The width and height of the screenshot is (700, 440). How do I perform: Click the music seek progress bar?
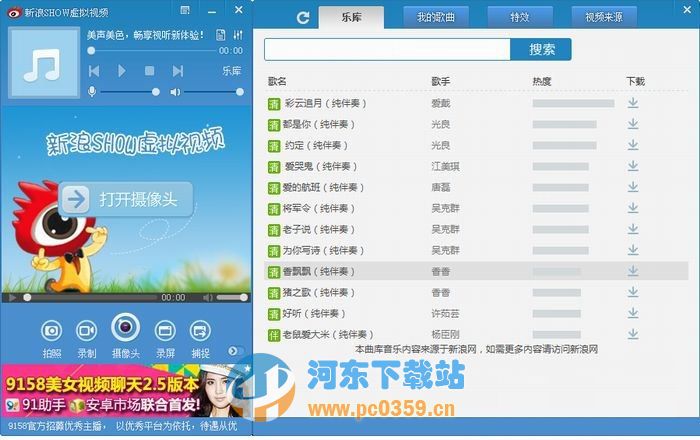(154, 51)
